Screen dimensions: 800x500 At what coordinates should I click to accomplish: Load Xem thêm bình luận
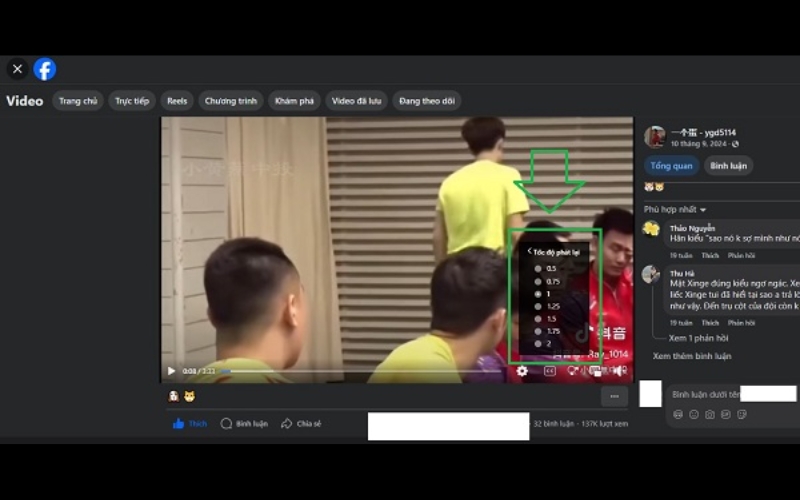coord(692,356)
